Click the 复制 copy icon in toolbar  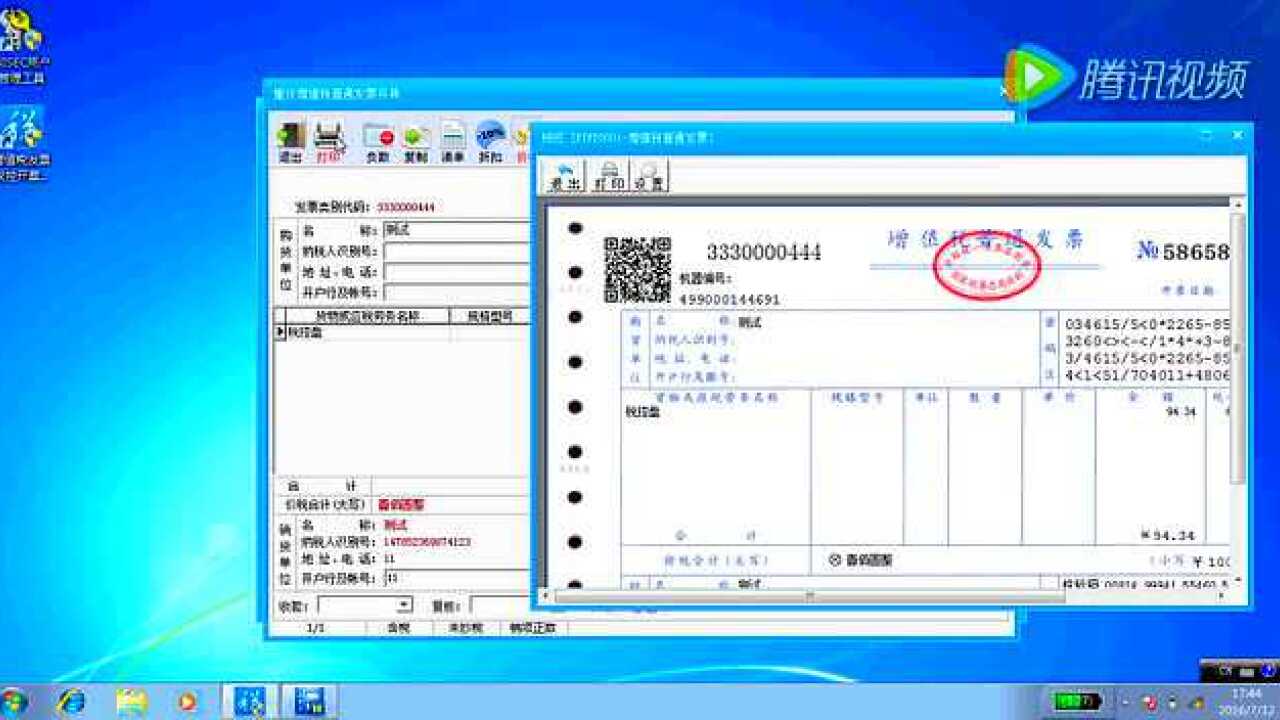point(416,143)
